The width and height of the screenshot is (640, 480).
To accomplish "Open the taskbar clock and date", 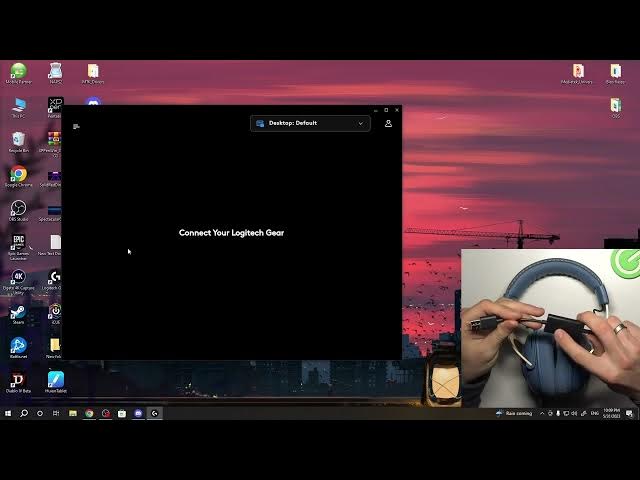I will pos(611,413).
